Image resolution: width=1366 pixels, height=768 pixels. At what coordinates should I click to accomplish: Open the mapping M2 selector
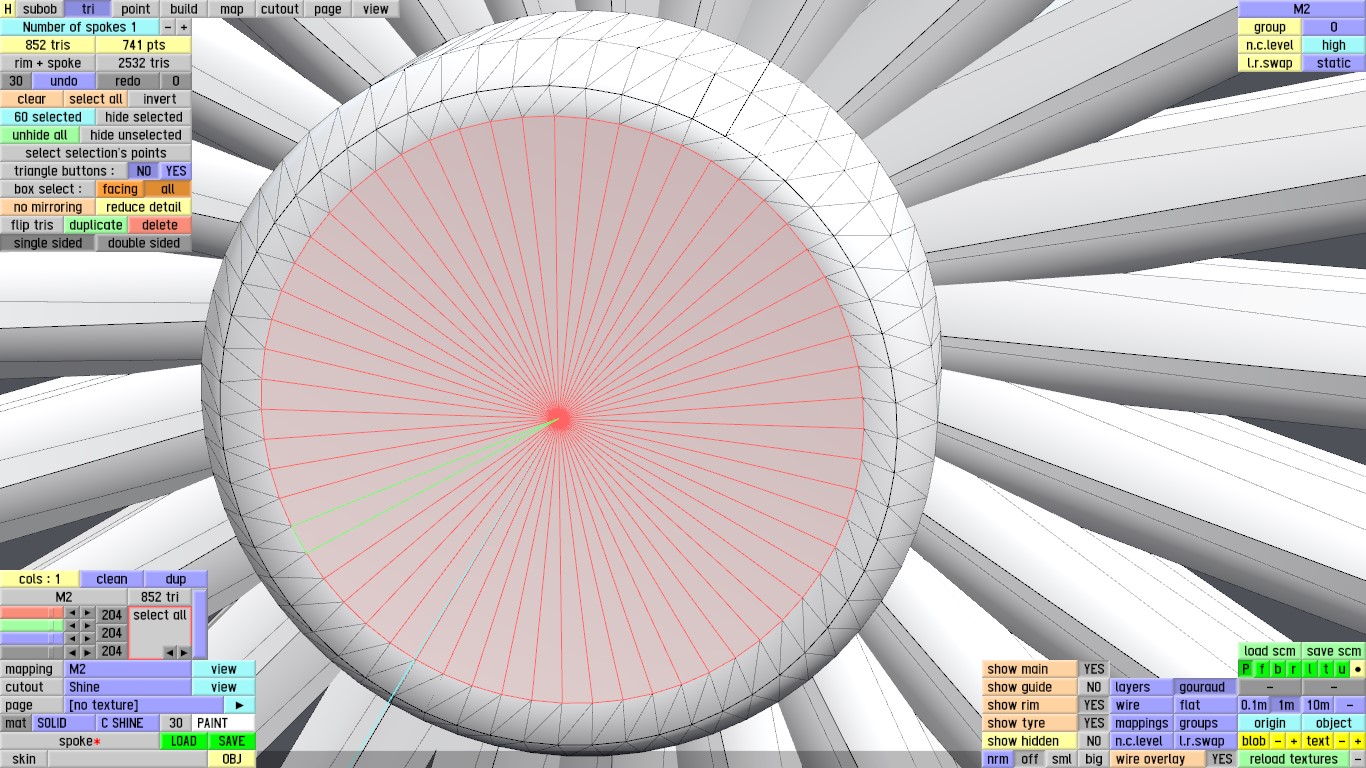128,669
